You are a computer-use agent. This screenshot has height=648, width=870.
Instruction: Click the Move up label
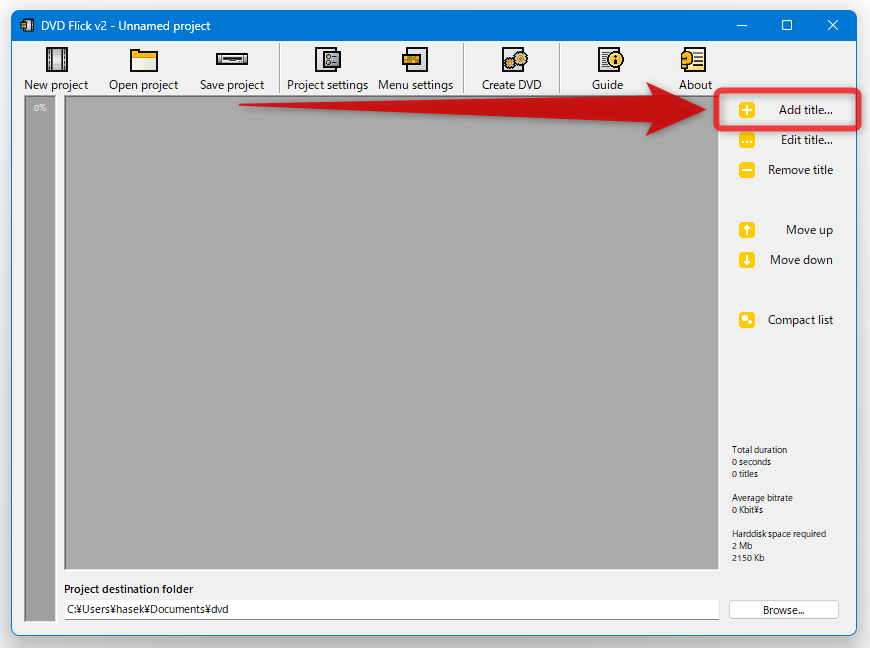coord(809,230)
